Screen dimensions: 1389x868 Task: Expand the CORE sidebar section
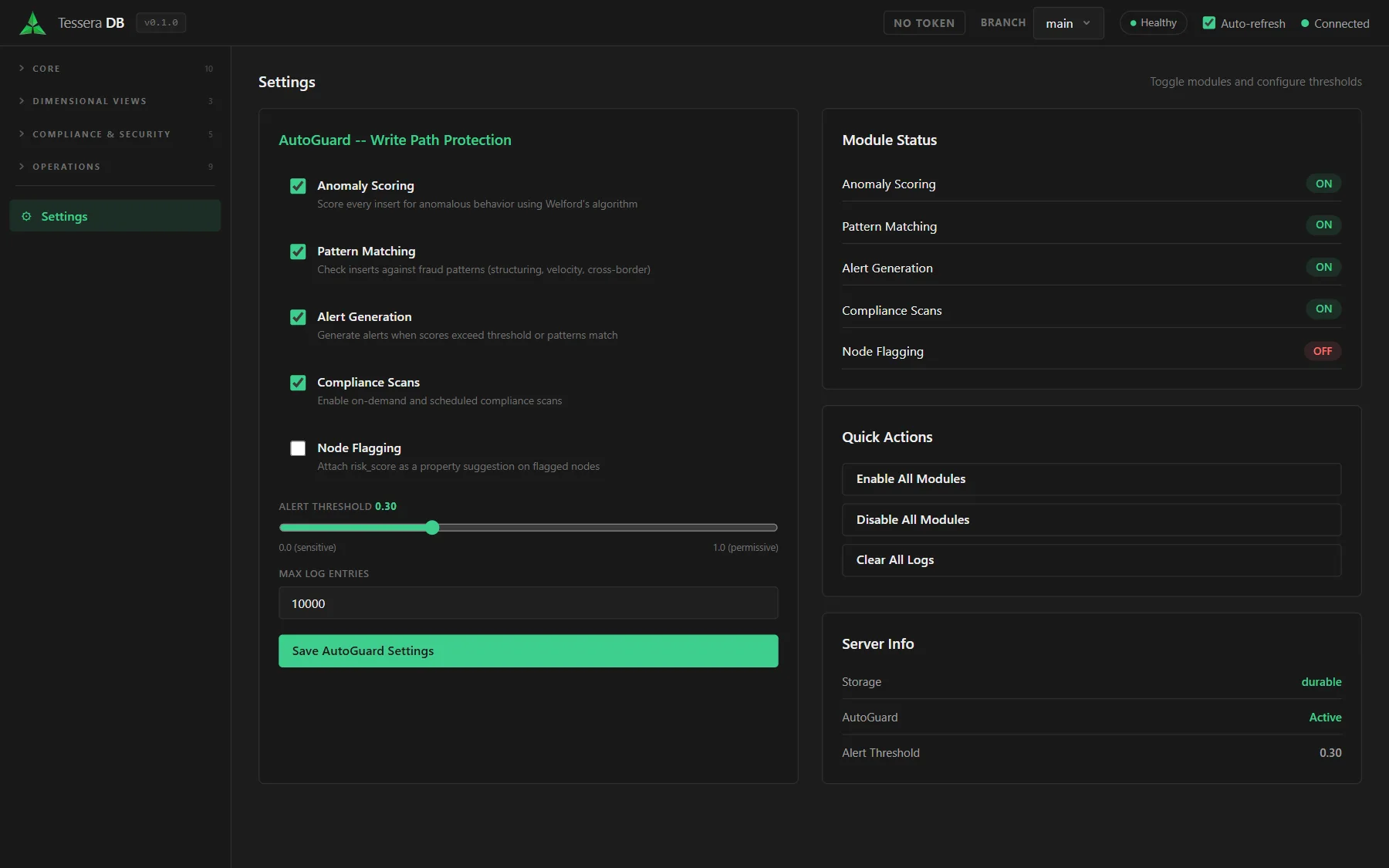tap(116, 69)
